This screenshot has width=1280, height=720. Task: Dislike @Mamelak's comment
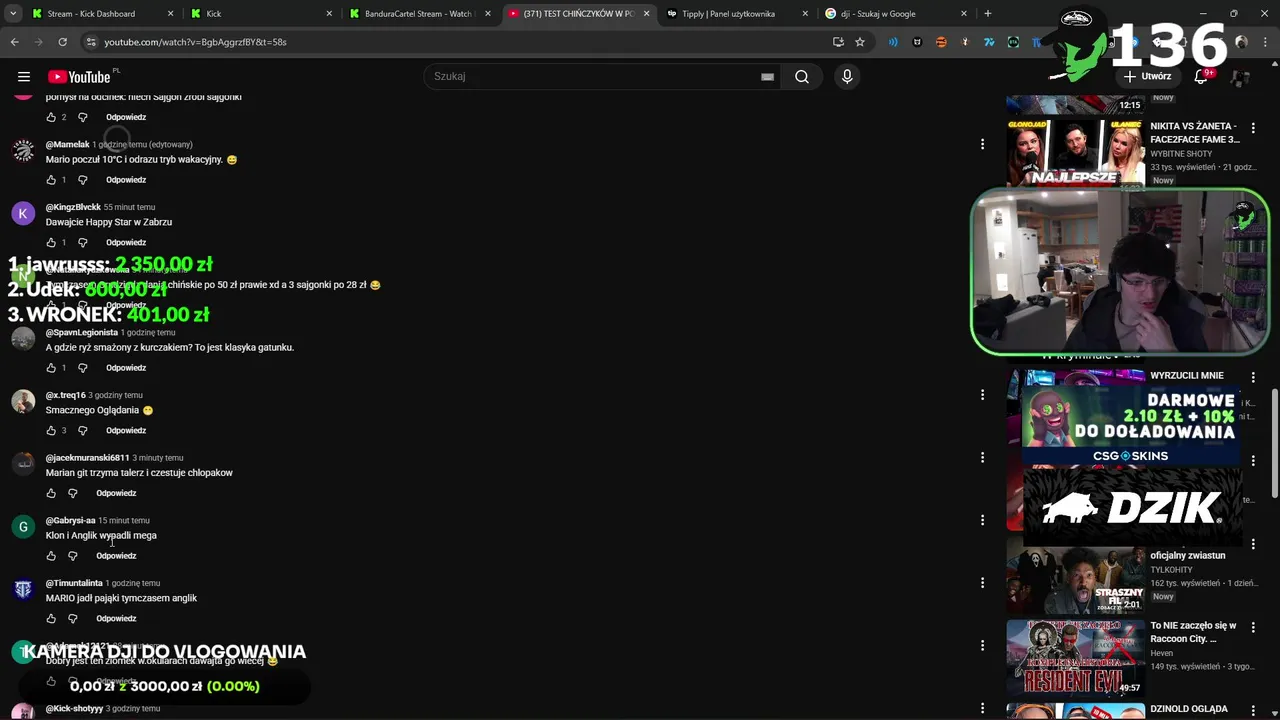point(83,180)
